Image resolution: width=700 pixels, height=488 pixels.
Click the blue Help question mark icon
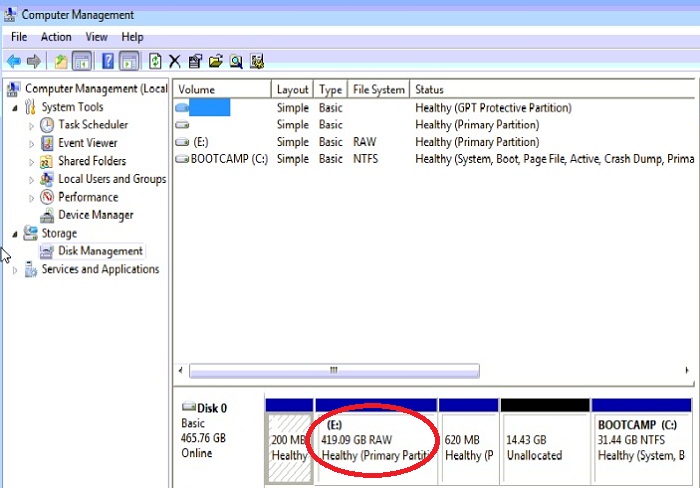click(108, 61)
